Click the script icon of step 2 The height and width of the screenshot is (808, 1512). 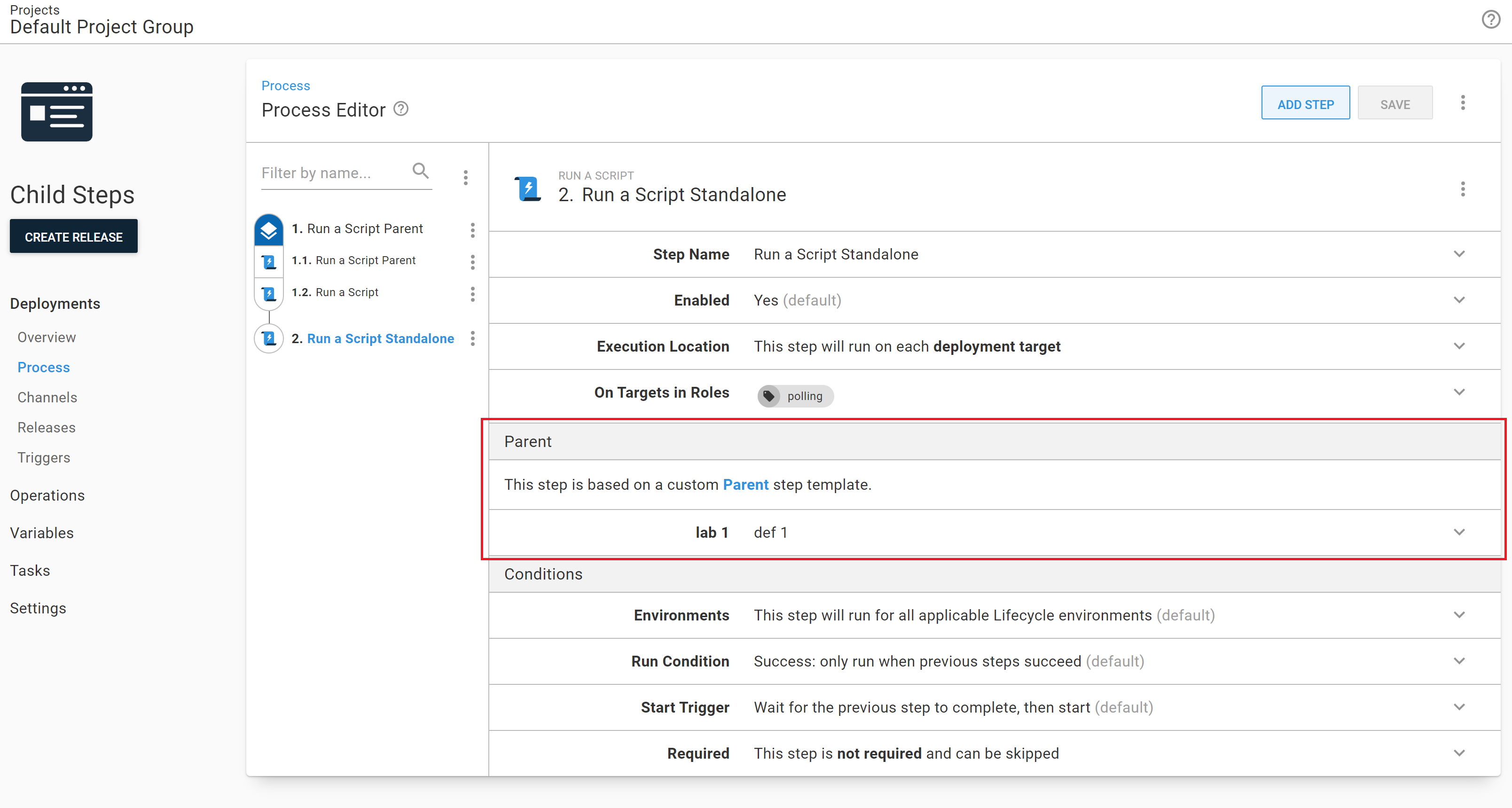(x=269, y=338)
